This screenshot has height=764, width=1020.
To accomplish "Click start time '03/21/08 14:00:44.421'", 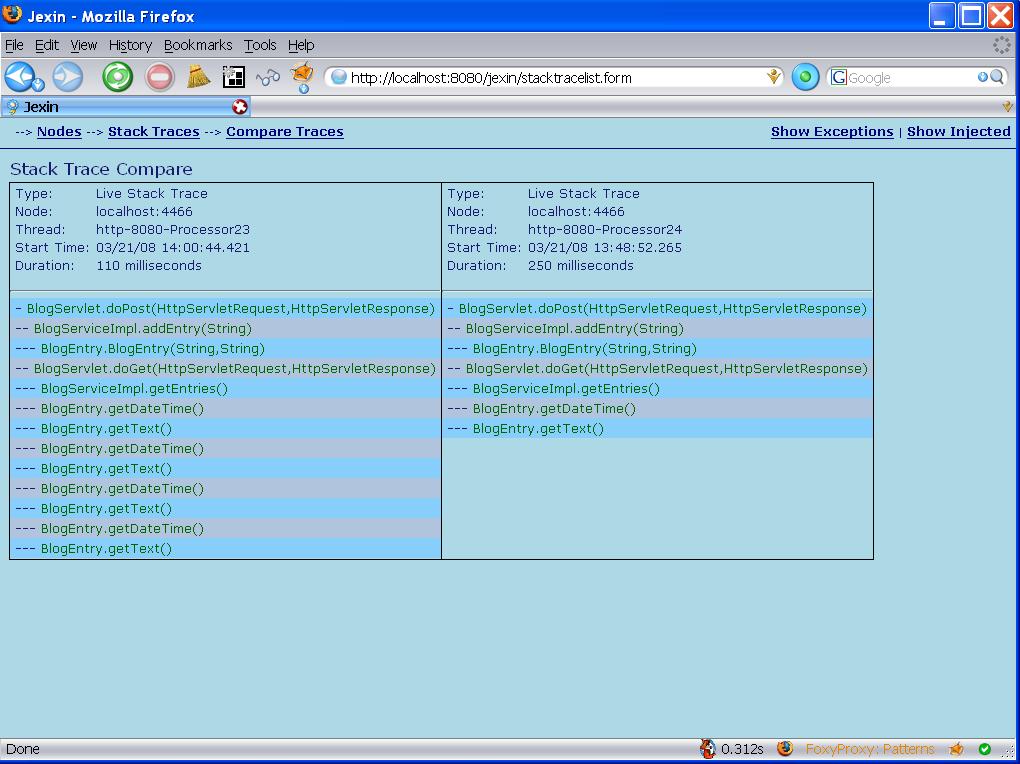I will [x=173, y=248].
